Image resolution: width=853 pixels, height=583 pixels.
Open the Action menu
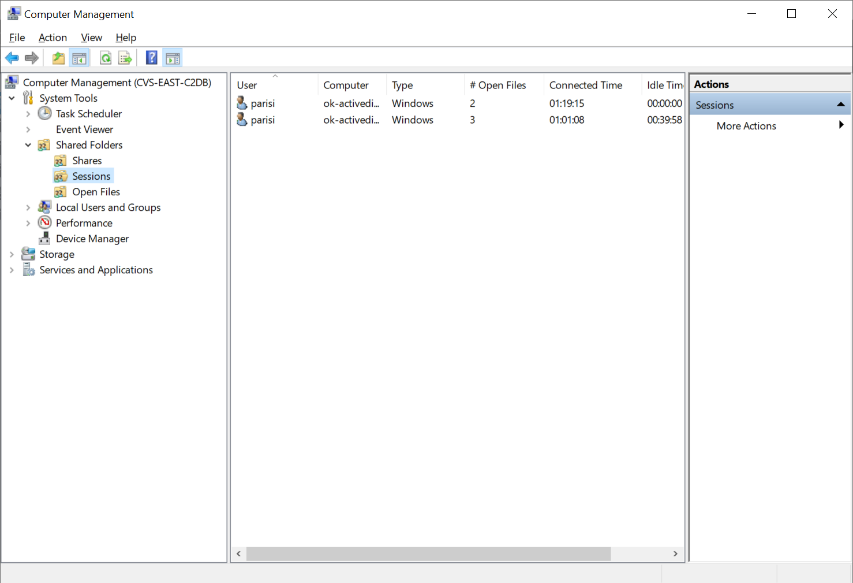click(53, 37)
